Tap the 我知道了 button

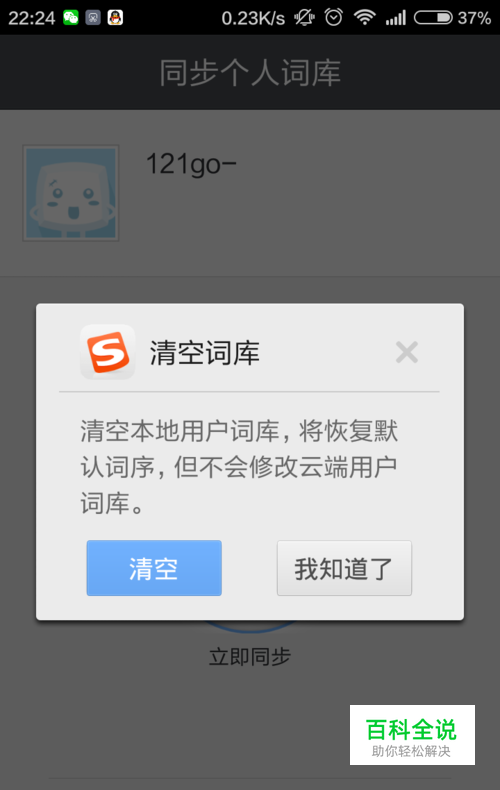(344, 568)
